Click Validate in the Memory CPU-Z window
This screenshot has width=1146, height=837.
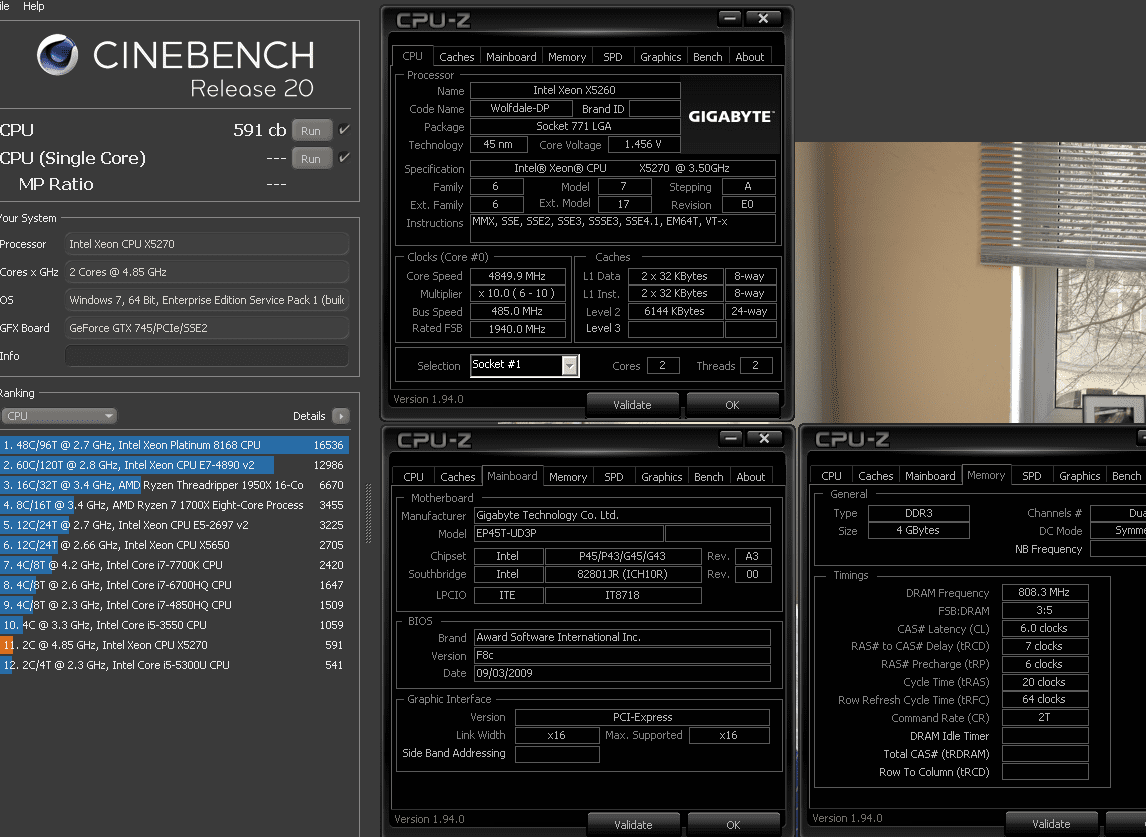coord(1051,824)
